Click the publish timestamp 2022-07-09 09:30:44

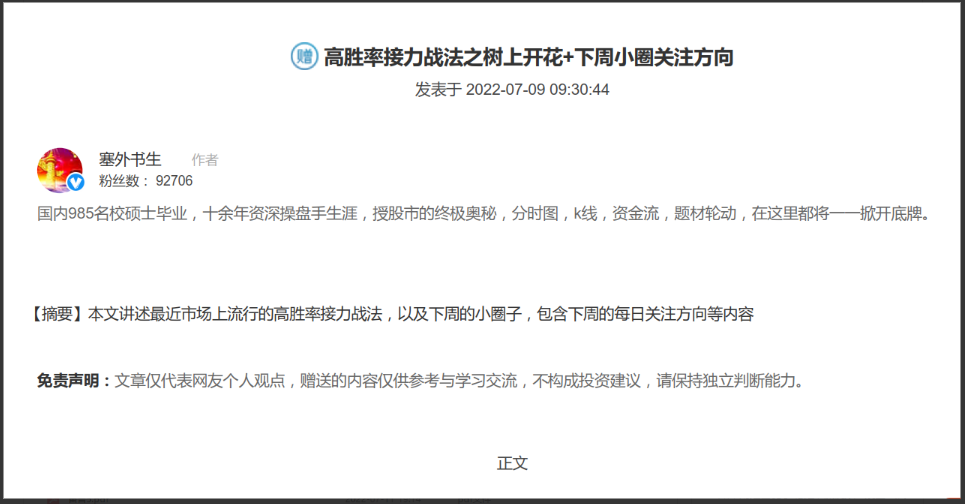(538, 89)
